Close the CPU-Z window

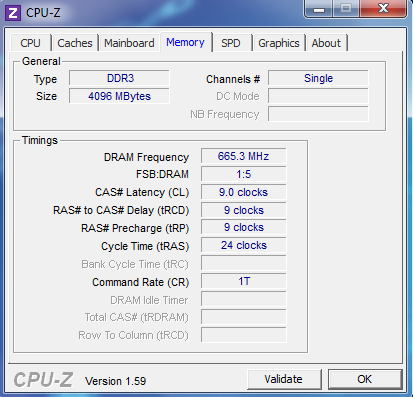point(383,8)
